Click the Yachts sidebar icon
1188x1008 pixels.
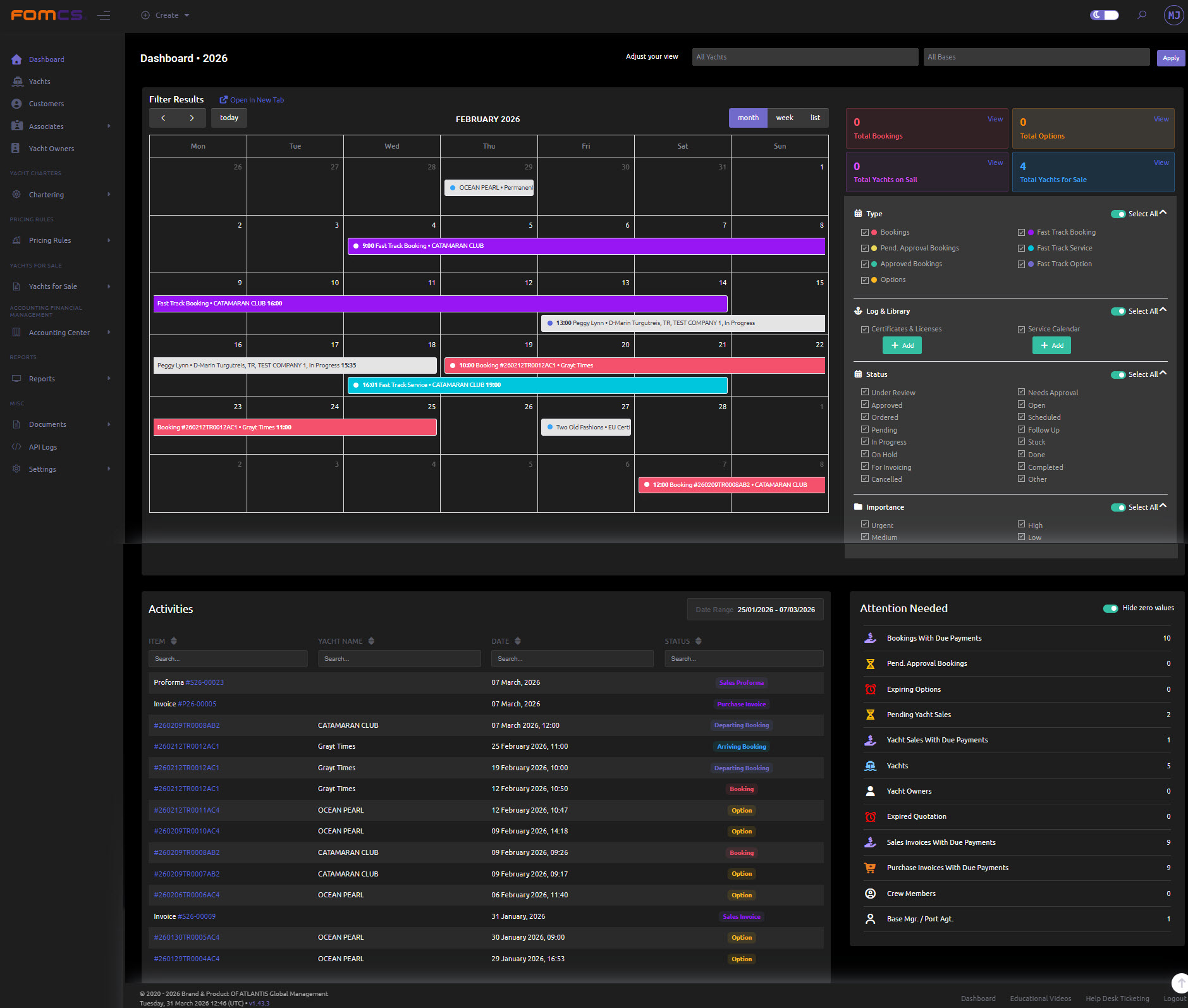[x=17, y=82]
